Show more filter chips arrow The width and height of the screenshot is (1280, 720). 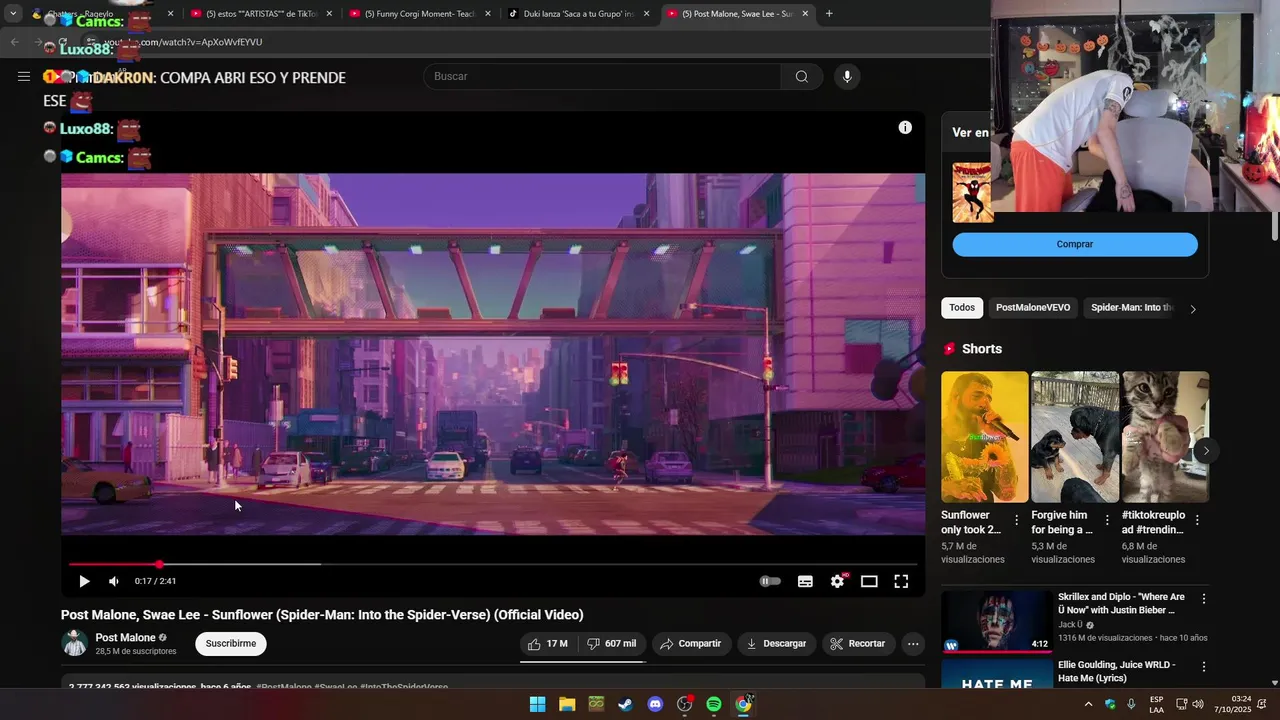(x=1192, y=309)
